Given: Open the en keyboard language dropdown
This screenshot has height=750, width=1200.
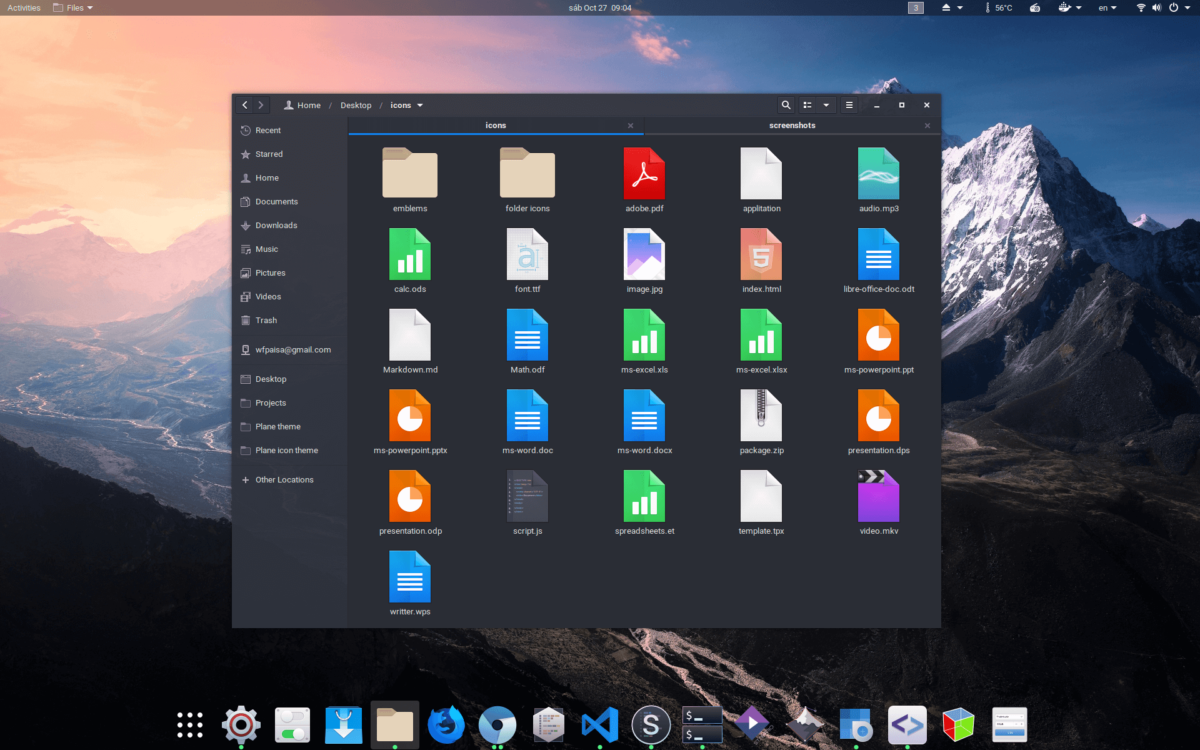Looking at the screenshot, I should (x=1106, y=8).
